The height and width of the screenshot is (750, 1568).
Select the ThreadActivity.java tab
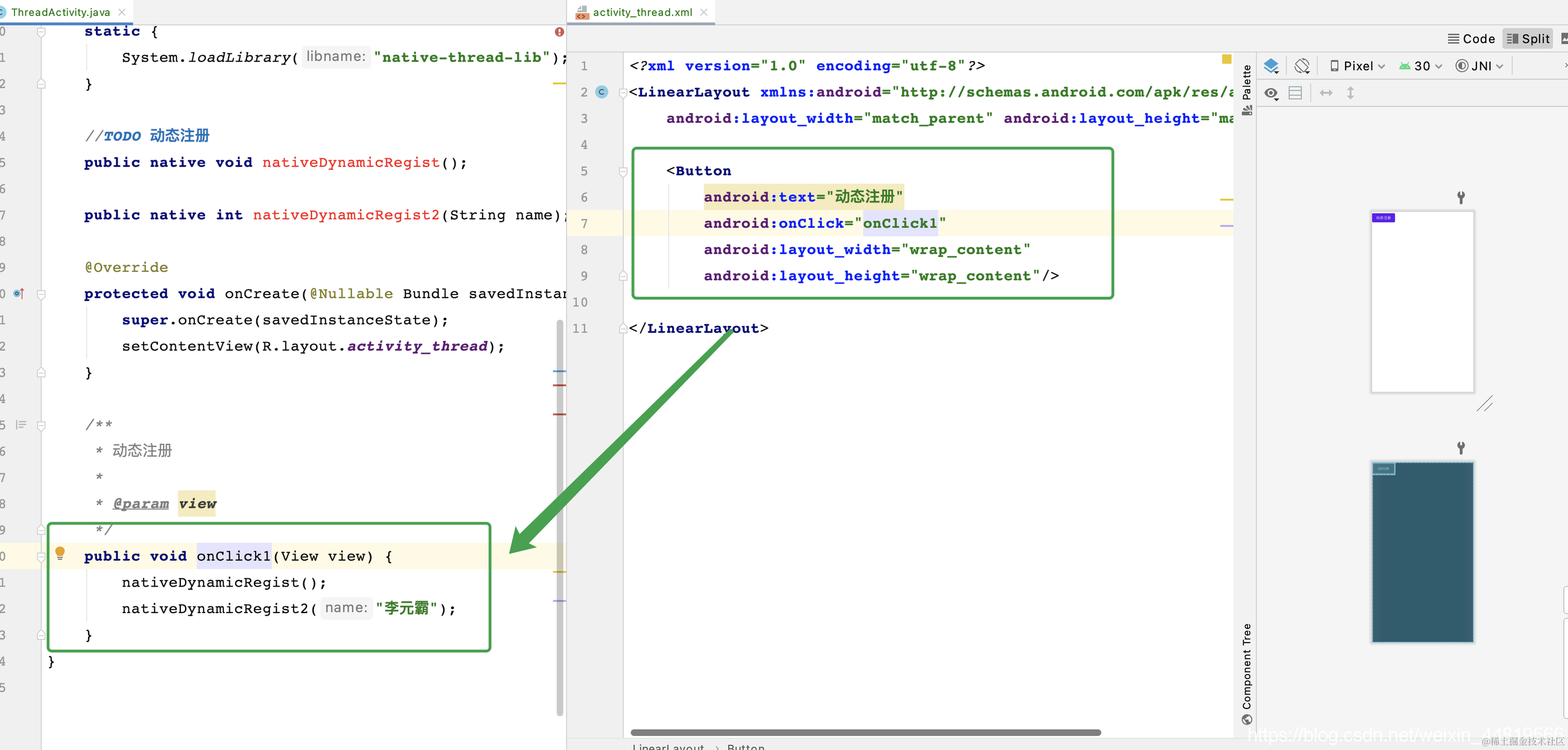[x=60, y=12]
